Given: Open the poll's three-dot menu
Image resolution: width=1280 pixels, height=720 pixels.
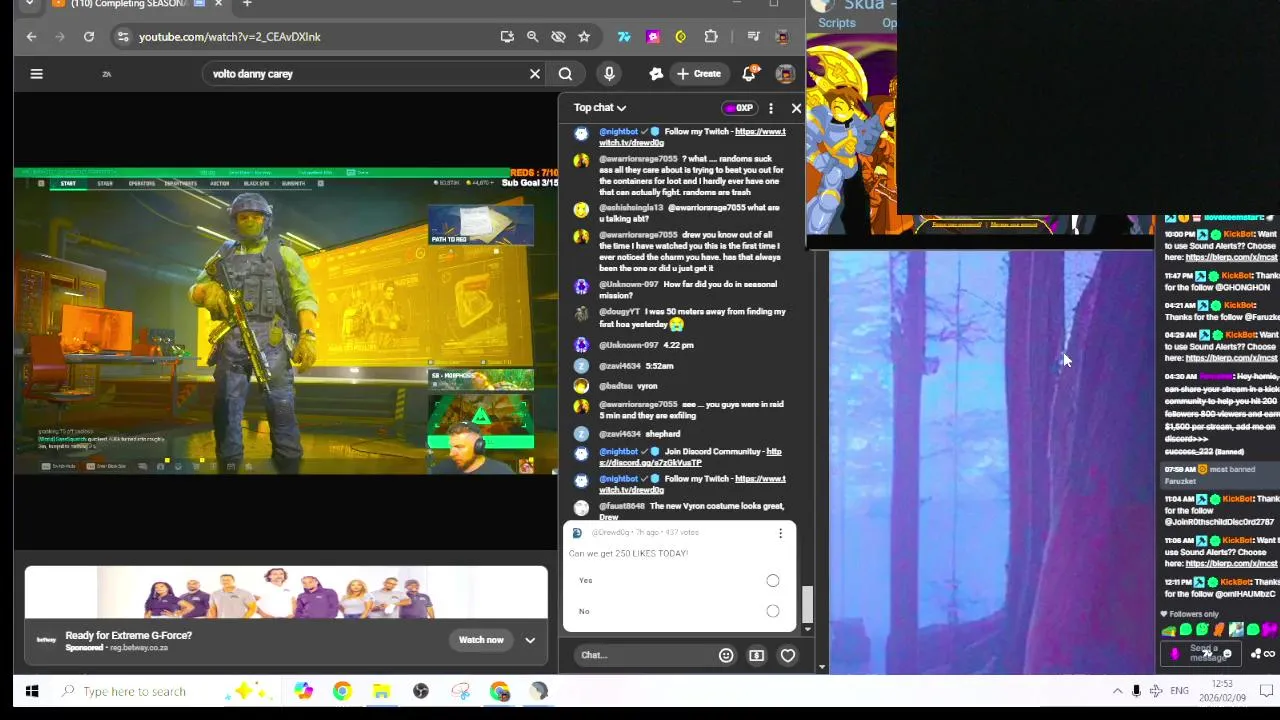Looking at the screenshot, I should 780,533.
